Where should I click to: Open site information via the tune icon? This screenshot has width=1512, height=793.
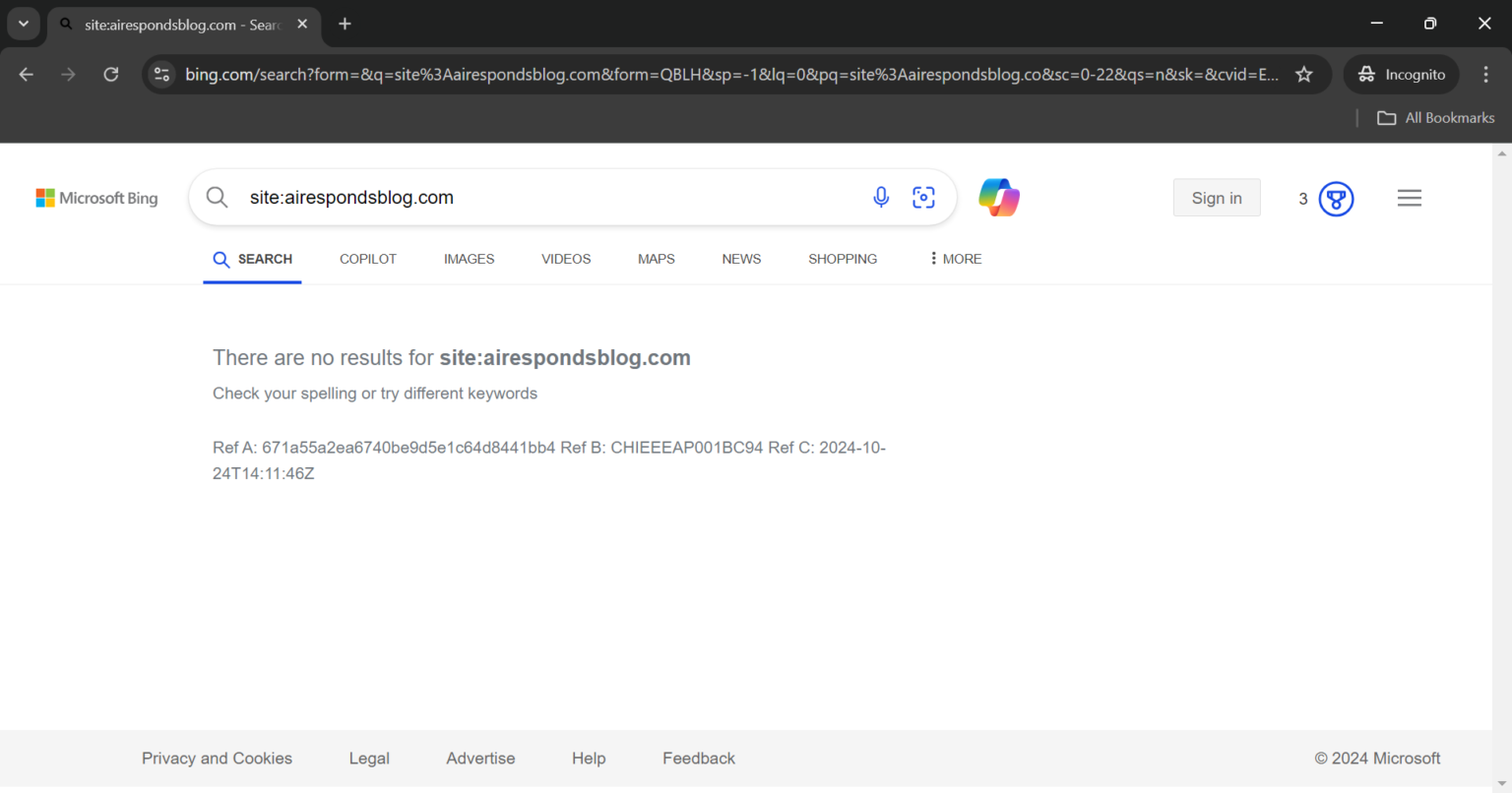[x=161, y=74]
